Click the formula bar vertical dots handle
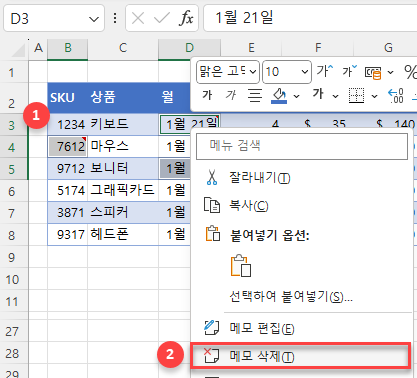This screenshot has height=378, width=417. click(x=115, y=18)
